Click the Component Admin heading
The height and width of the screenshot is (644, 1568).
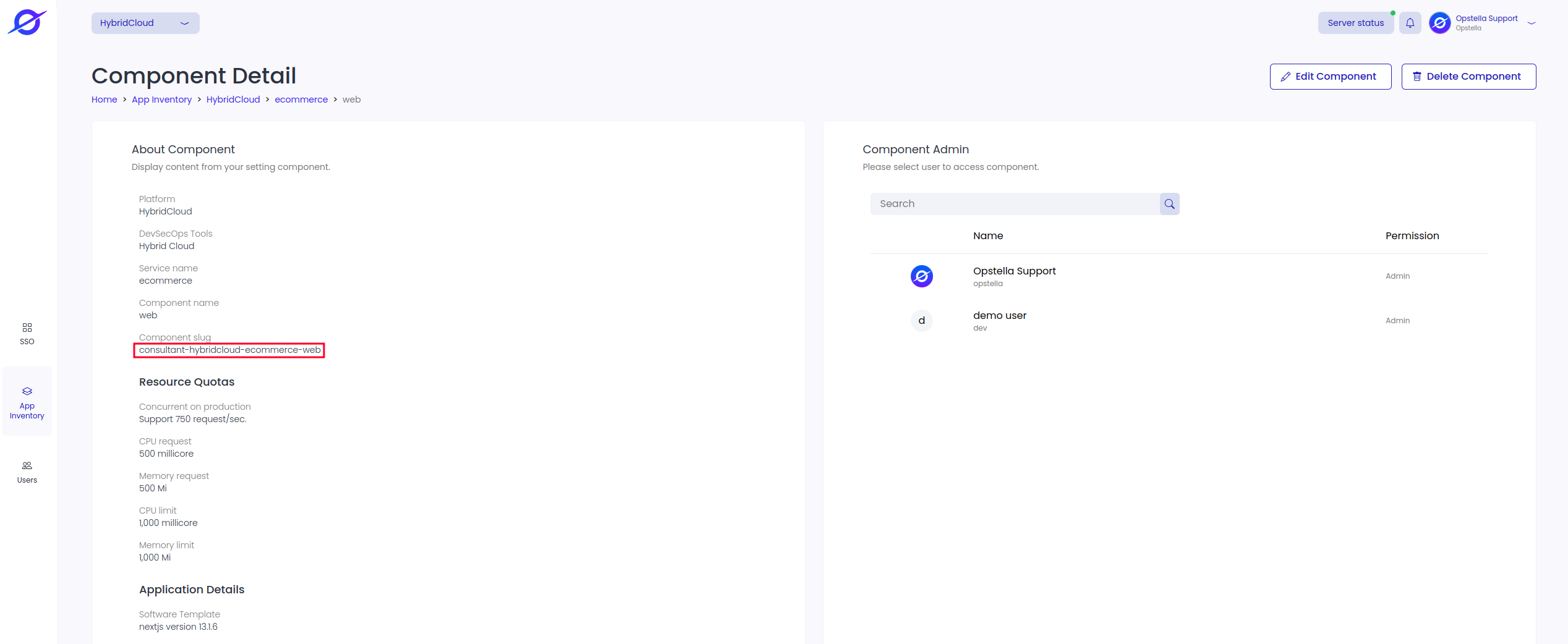[916, 150]
